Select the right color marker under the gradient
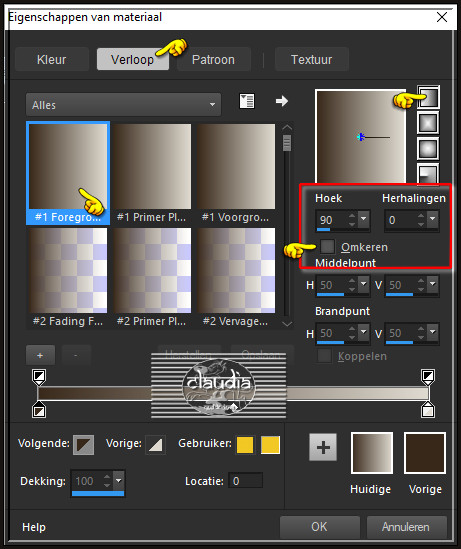 click(x=428, y=410)
